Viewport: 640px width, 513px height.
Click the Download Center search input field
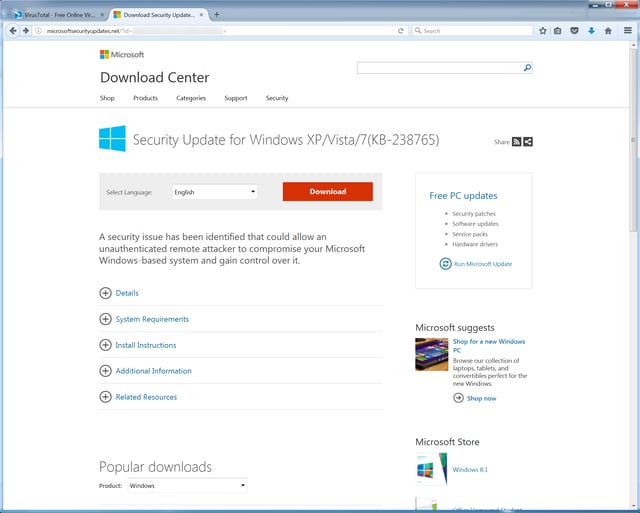pos(438,68)
